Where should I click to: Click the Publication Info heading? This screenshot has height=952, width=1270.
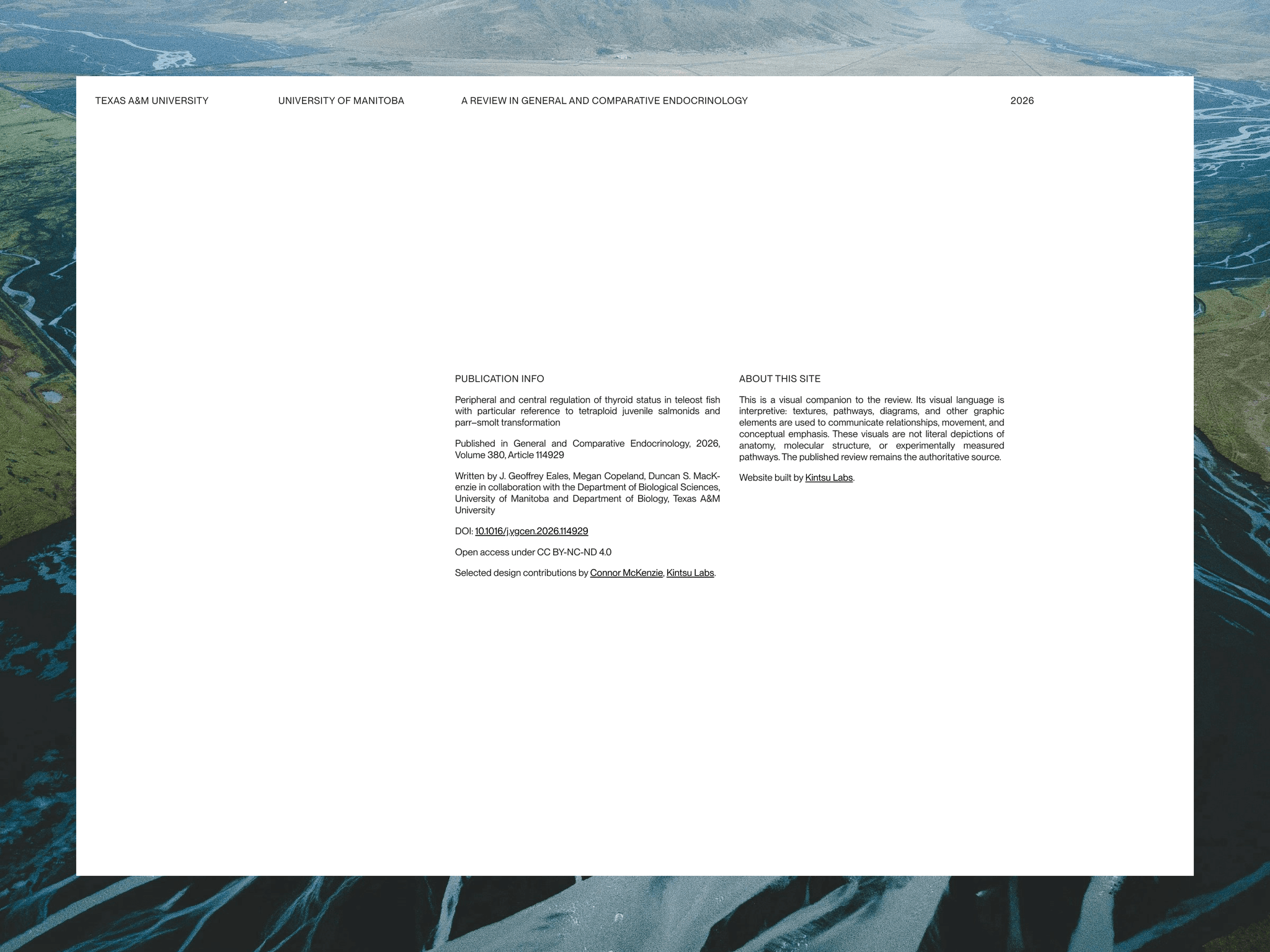pos(500,379)
